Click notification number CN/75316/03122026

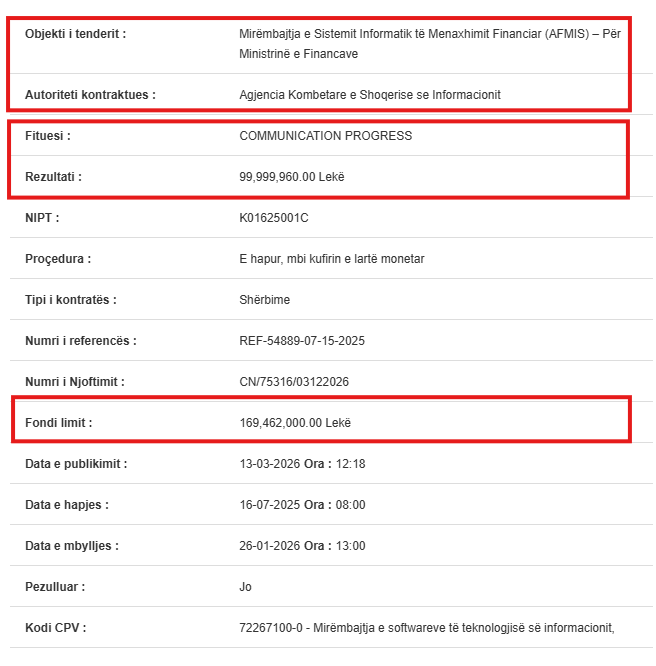[294, 382]
